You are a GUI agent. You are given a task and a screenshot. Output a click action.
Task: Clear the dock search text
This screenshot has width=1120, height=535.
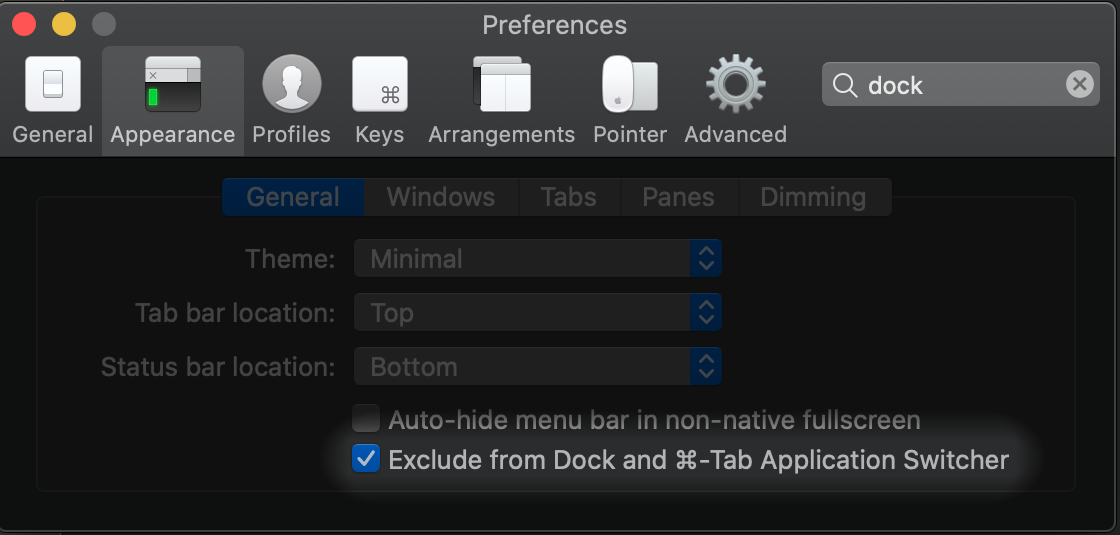coord(1079,85)
